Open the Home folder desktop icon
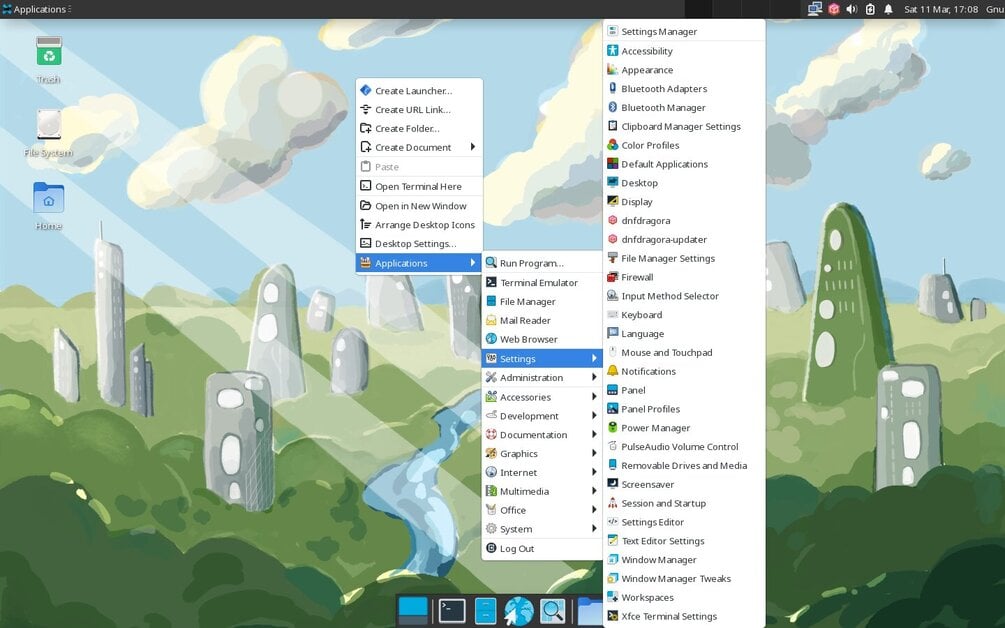The image size is (1005, 628). pos(49,198)
